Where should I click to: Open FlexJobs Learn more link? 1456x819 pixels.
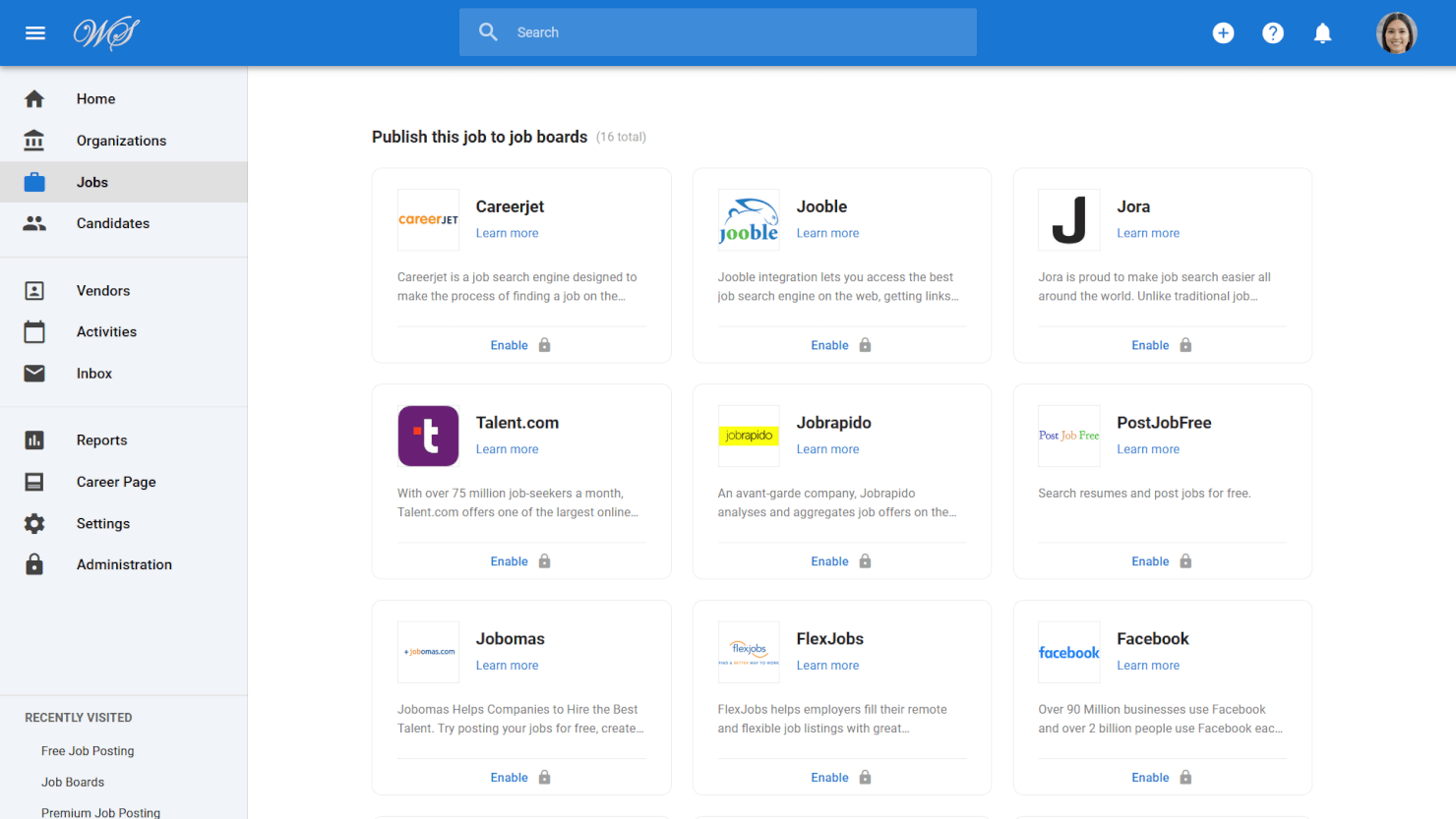(x=828, y=666)
